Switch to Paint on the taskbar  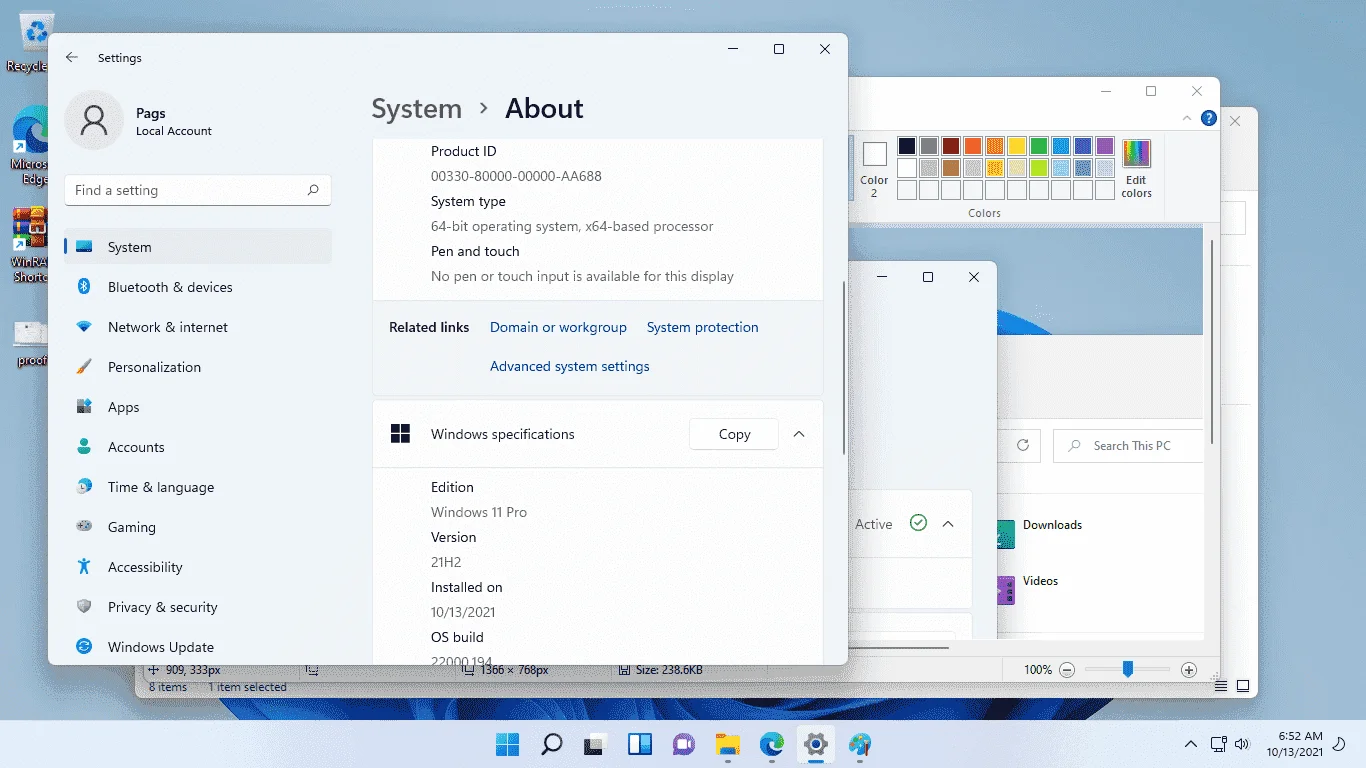860,744
